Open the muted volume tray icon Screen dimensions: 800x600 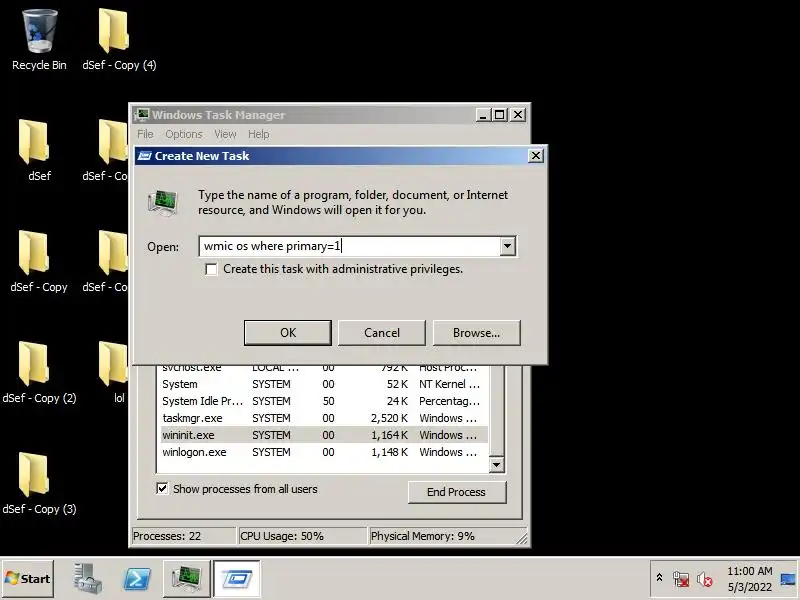pos(705,579)
